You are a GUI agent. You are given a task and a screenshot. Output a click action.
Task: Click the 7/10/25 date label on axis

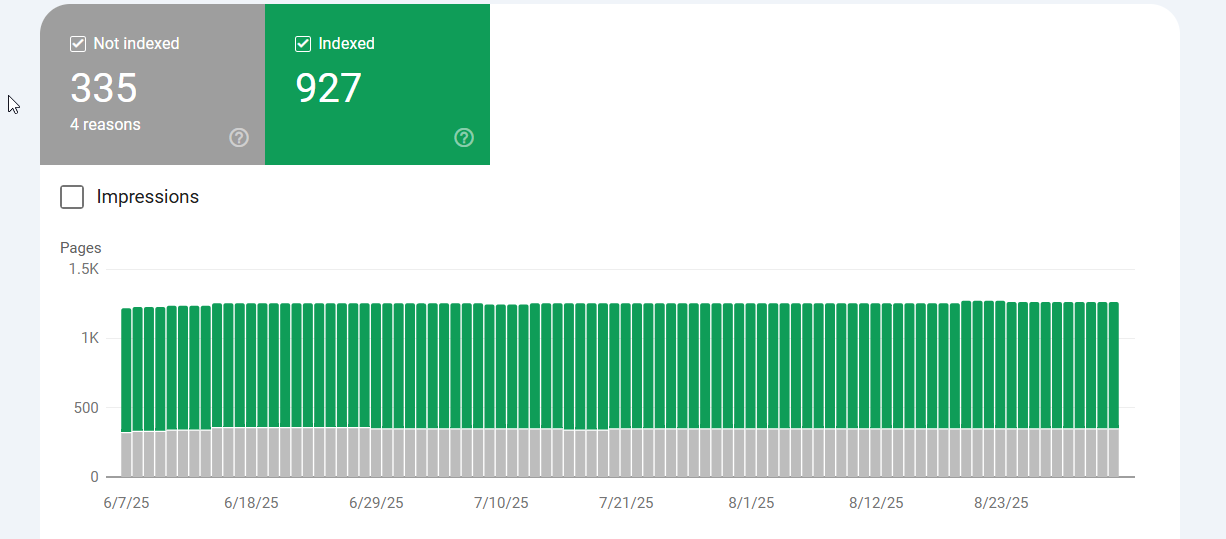(502, 503)
